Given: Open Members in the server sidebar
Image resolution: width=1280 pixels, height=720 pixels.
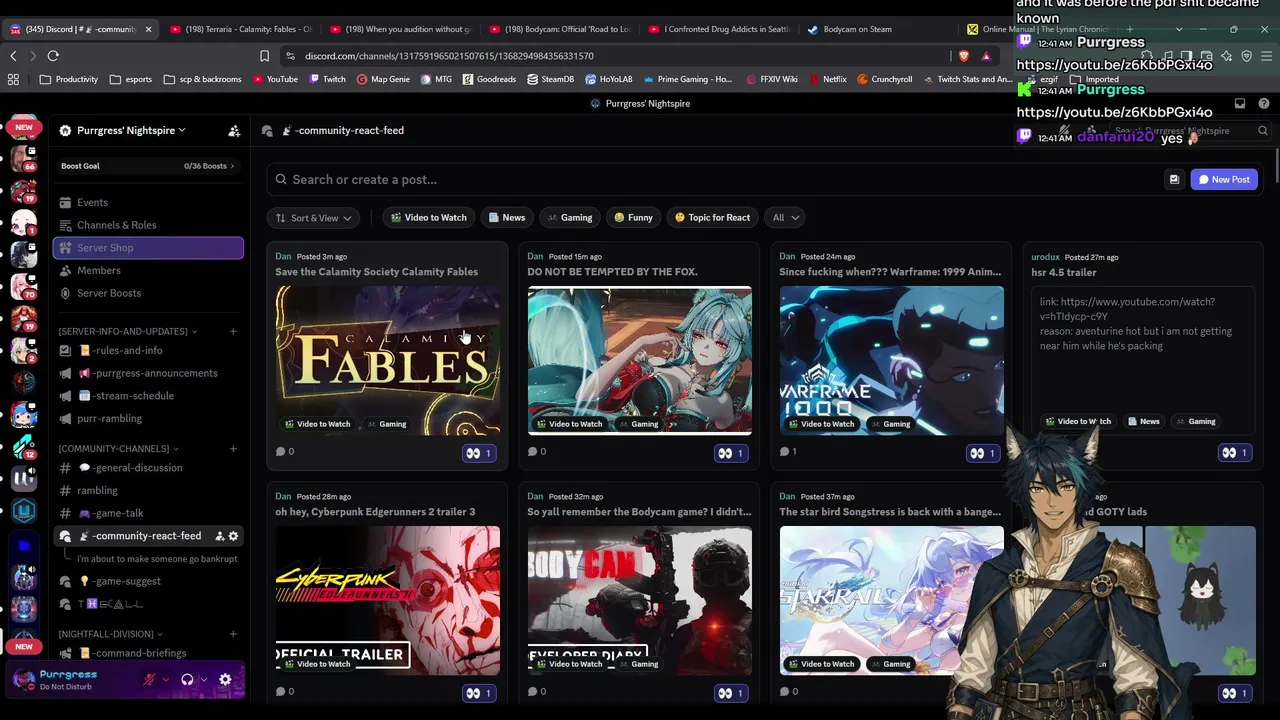Looking at the screenshot, I should tap(148, 271).
